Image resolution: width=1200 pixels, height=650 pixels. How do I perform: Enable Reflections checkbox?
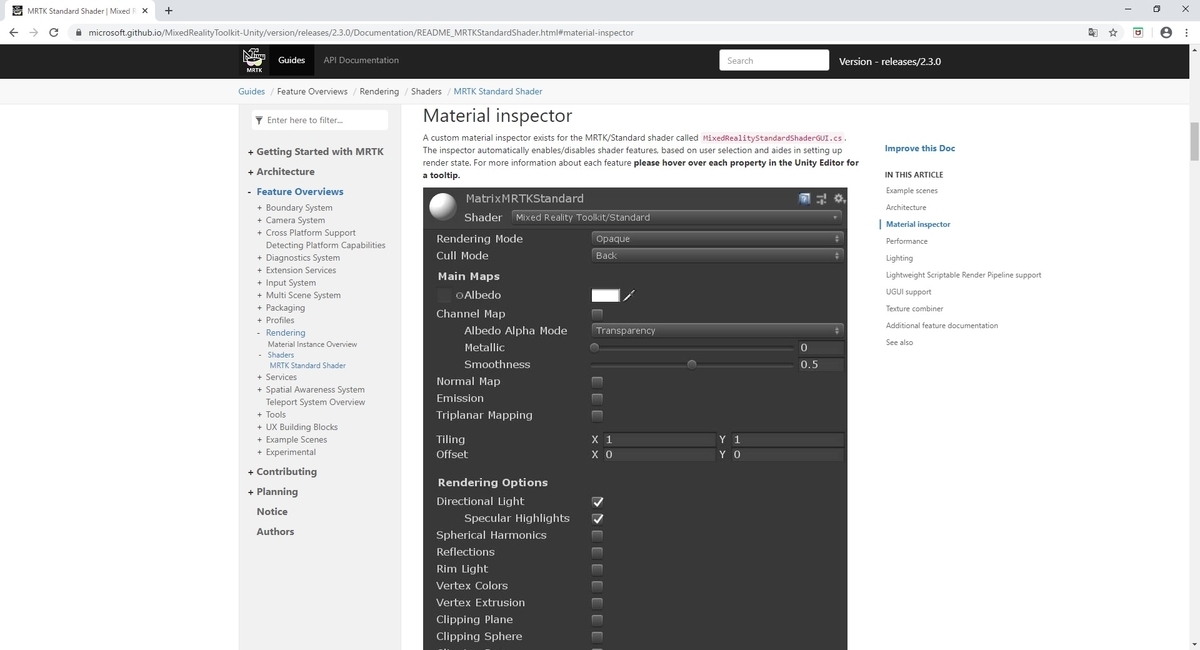597,552
